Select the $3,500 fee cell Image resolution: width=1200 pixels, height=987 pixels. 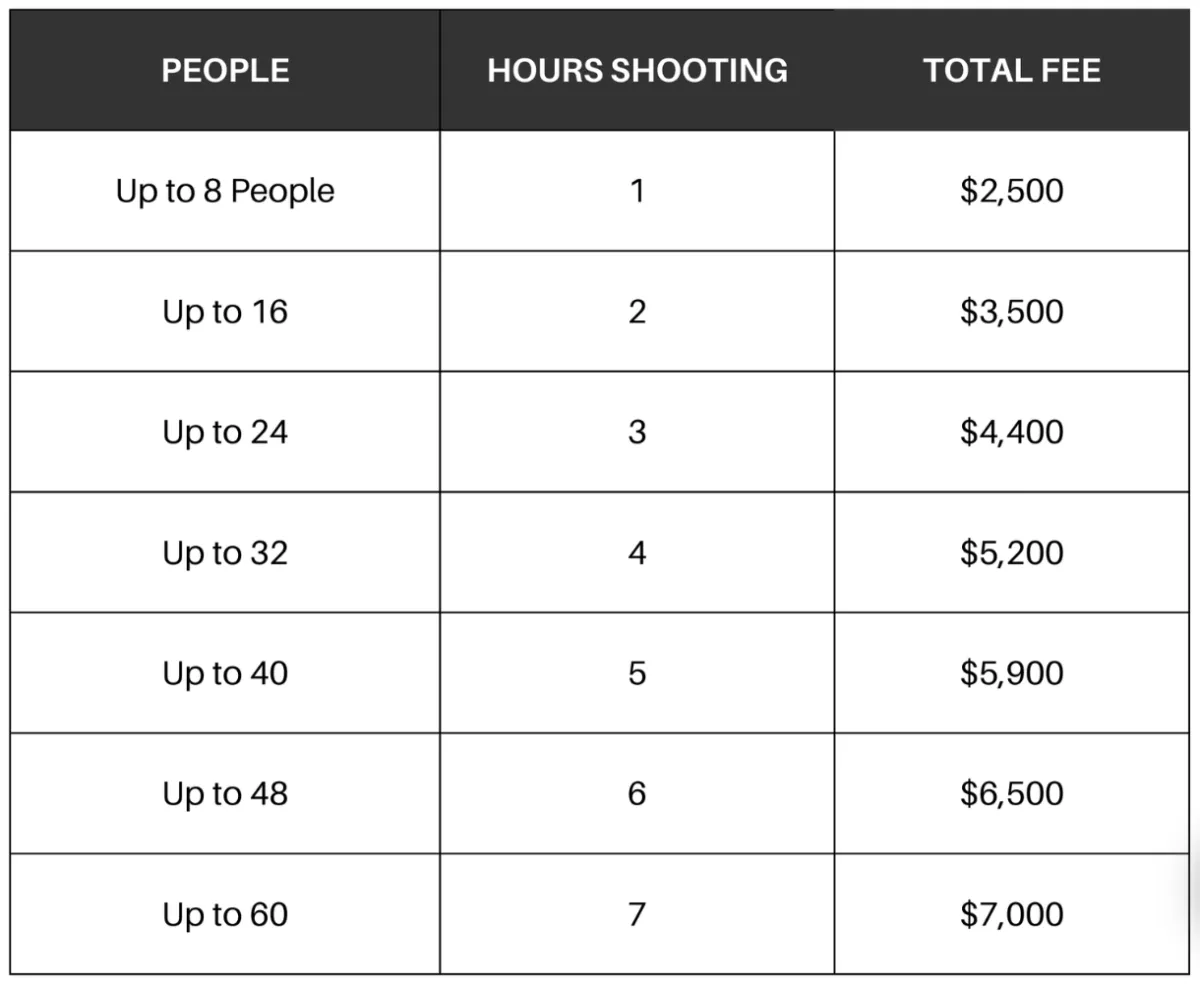tap(1012, 311)
